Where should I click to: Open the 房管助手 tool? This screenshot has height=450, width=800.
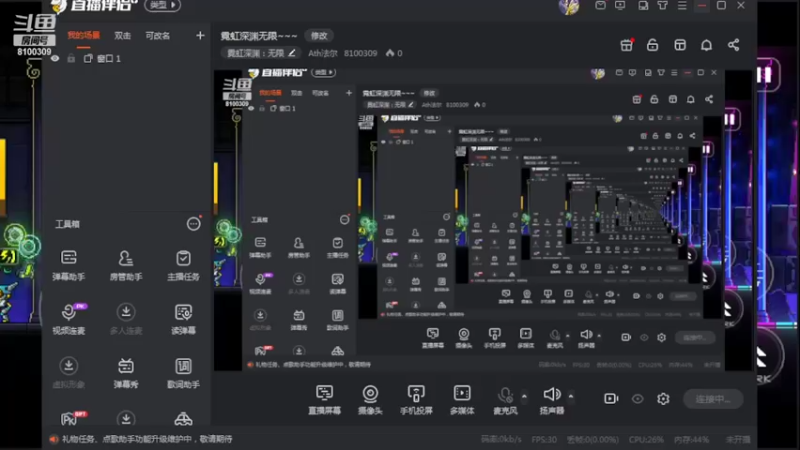[126, 265]
